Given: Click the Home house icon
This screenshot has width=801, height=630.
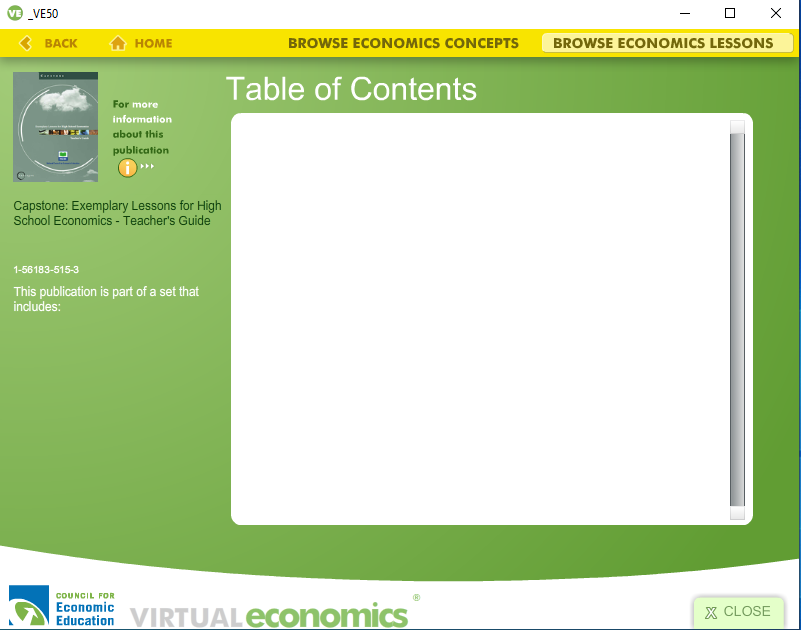Looking at the screenshot, I should (118, 43).
